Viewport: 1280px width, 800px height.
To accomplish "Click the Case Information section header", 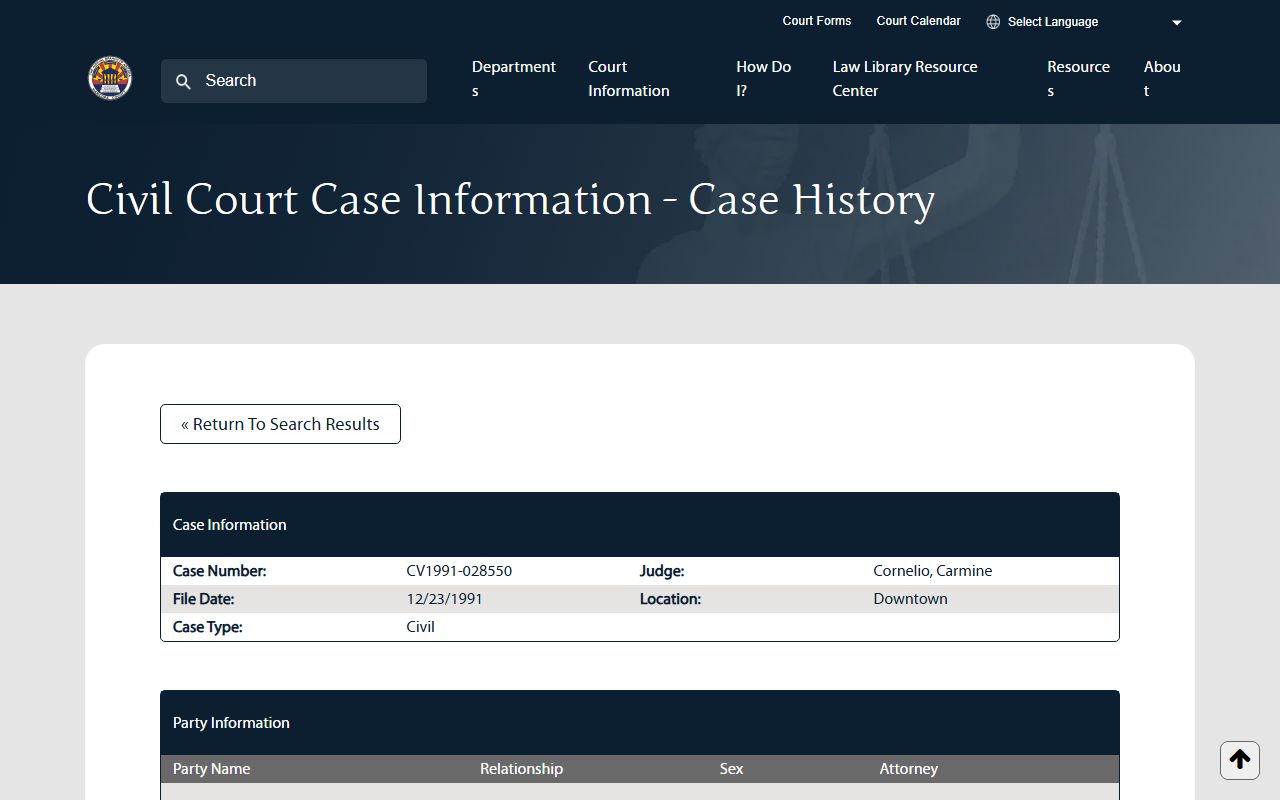I will (x=640, y=525).
